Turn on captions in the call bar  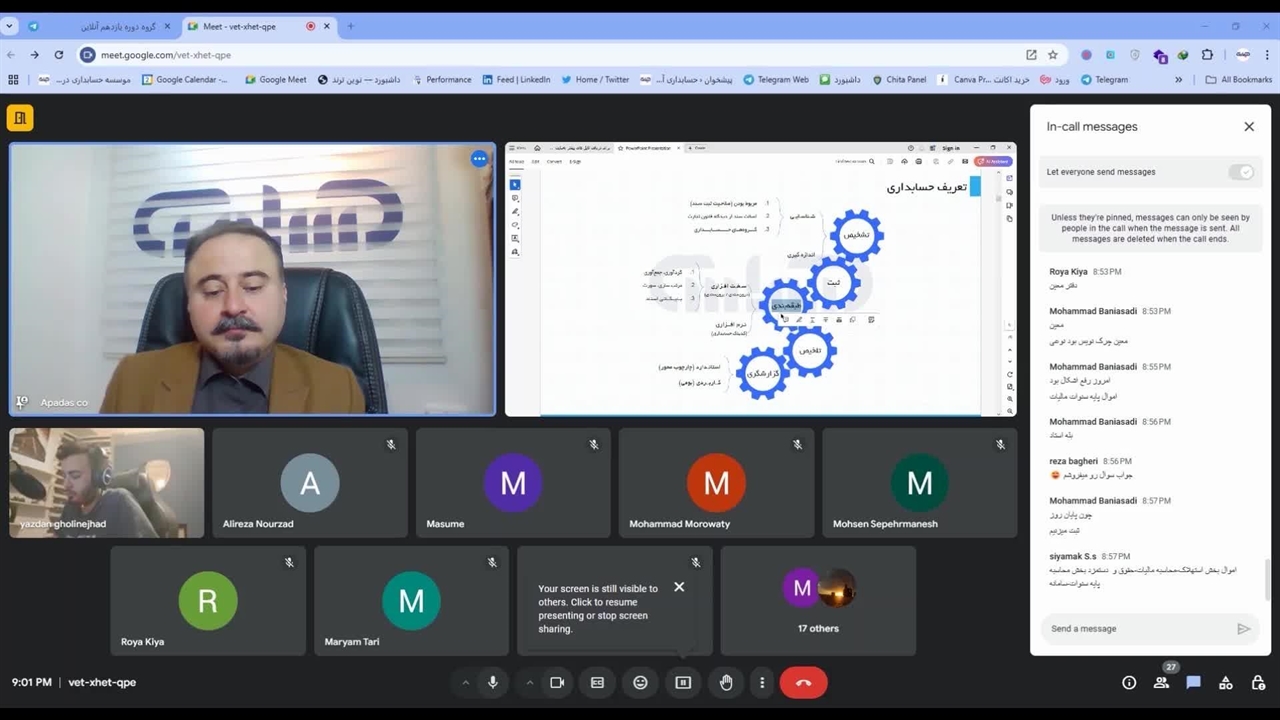(x=597, y=683)
